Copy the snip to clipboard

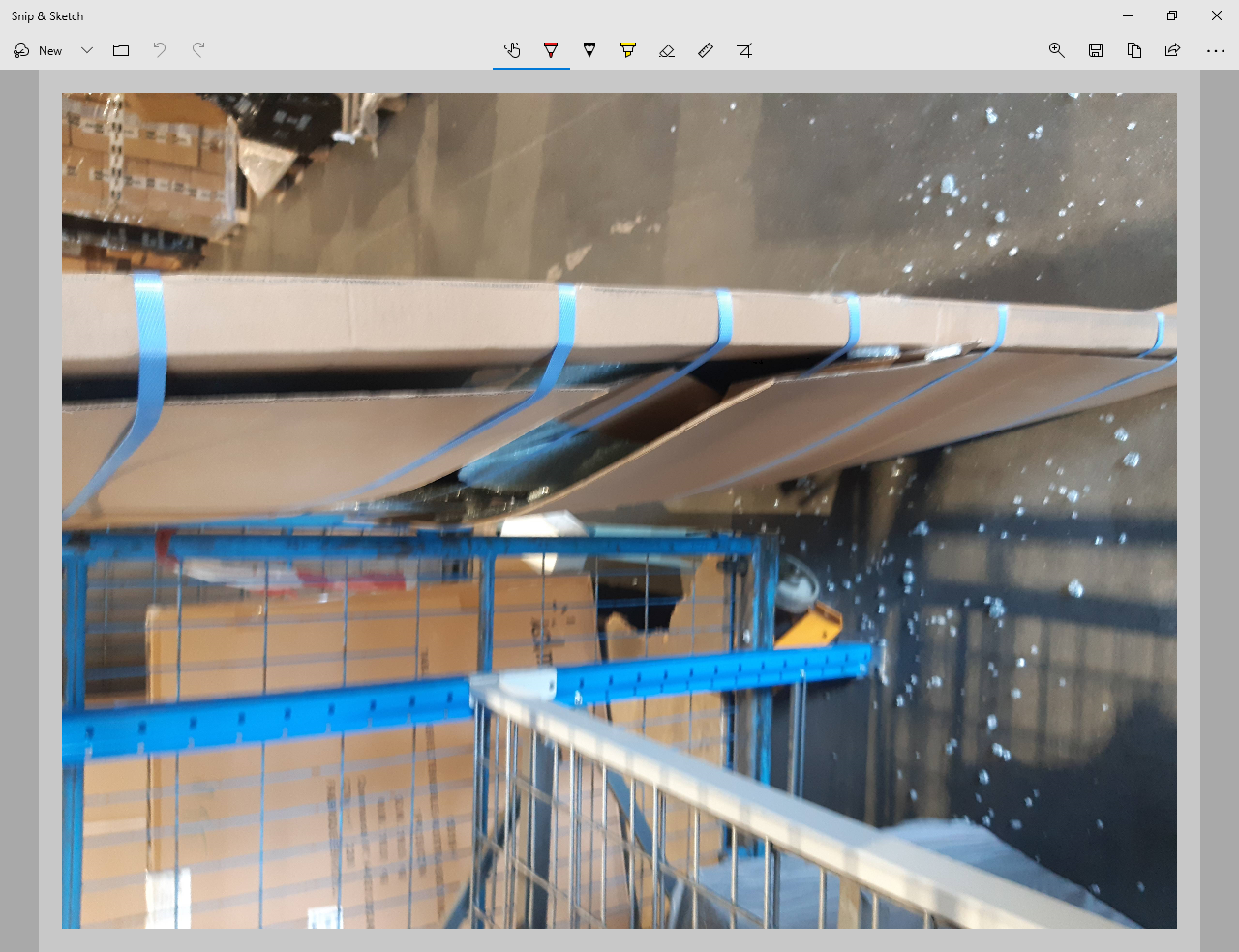tap(1134, 50)
